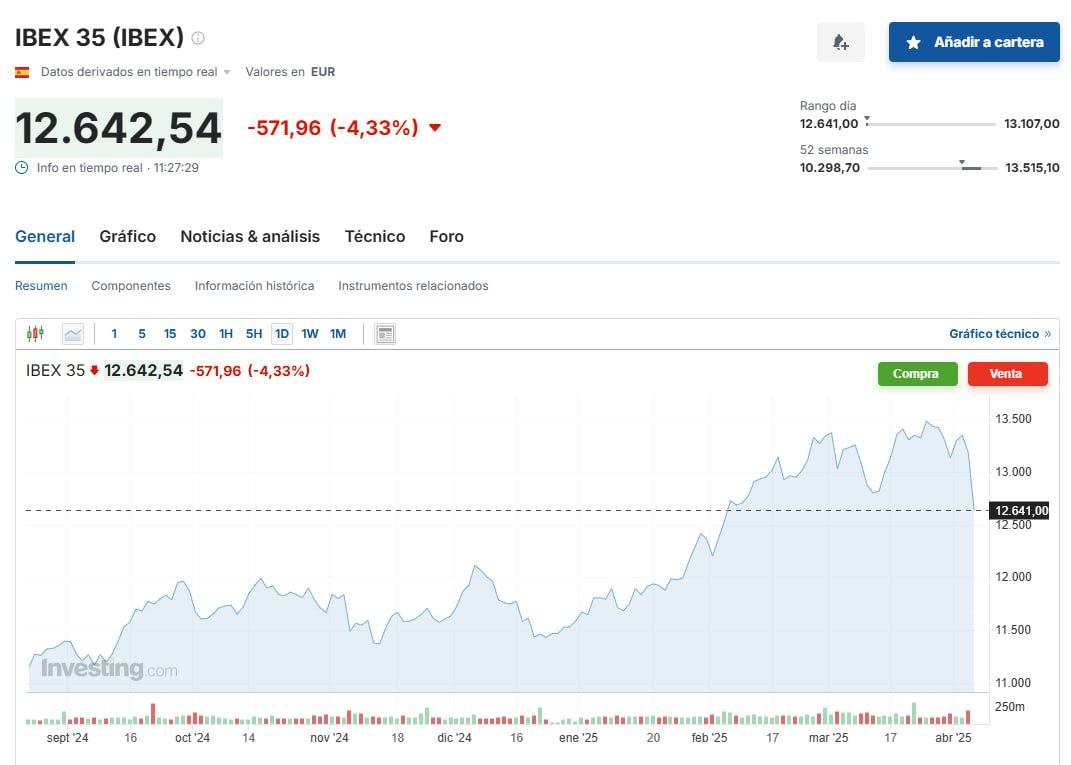Click the red down arrow in chart header
Screen dimensions: 1071x765
(94, 371)
